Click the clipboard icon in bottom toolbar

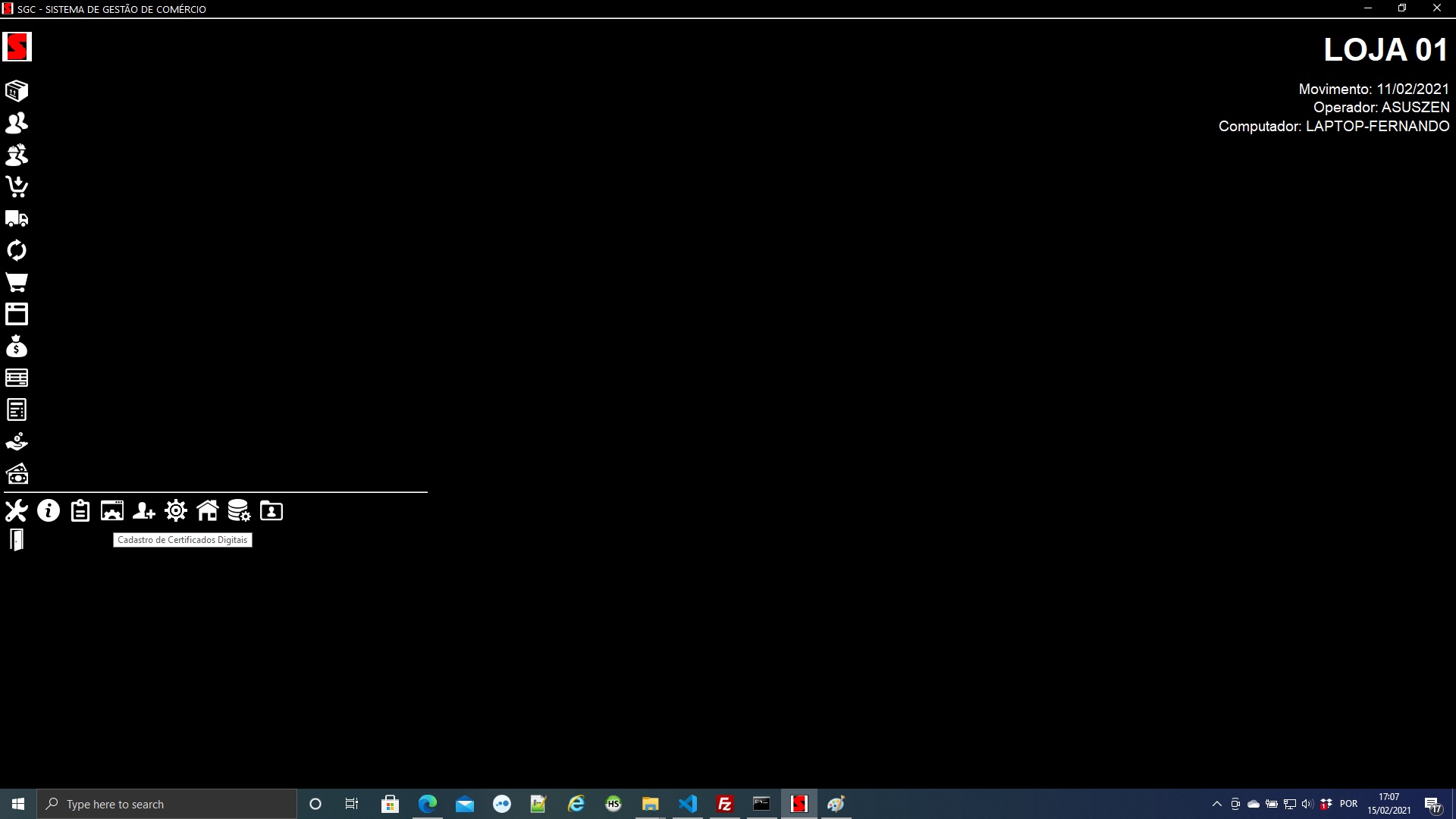(80, 511)
